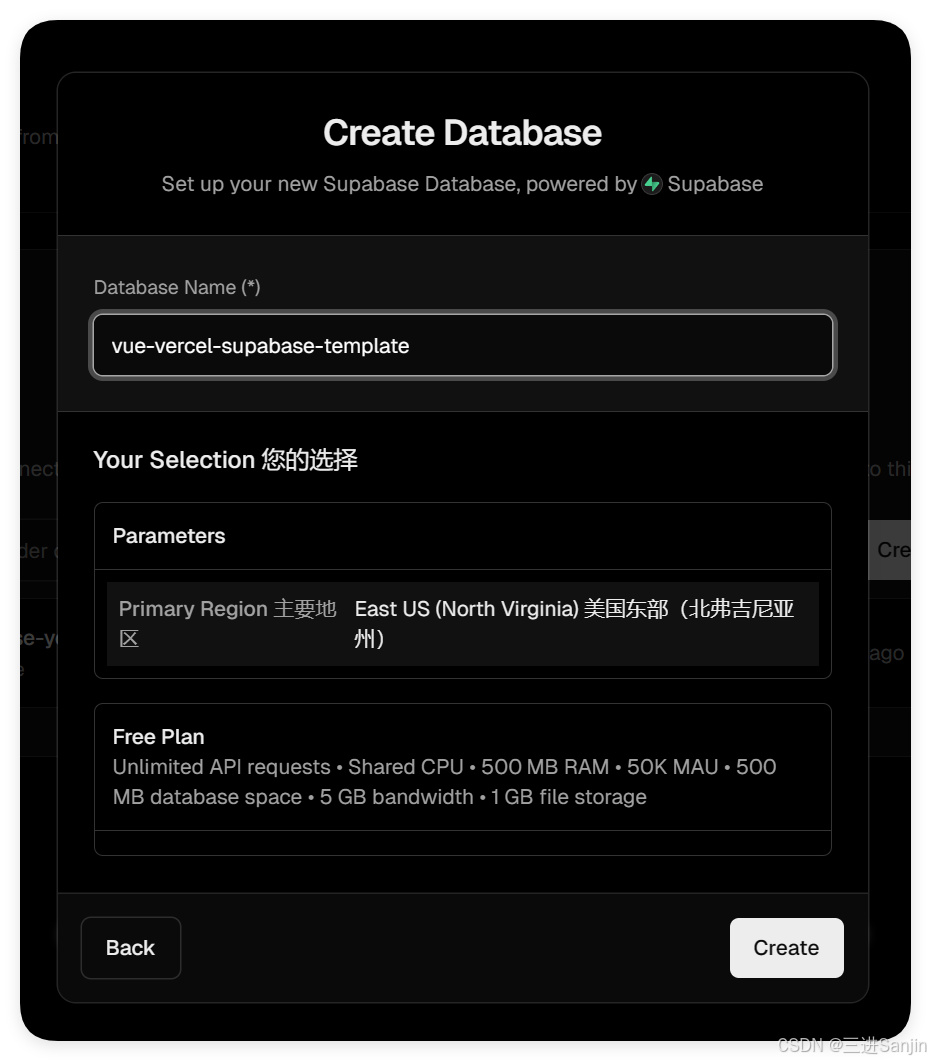Click the Free Plan title
This screenshot has height=1061, width=931.
click(158, 736)
